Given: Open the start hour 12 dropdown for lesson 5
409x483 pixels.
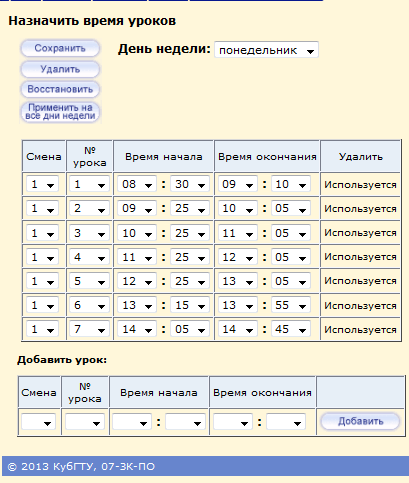Looking at the screenshot, I should (137, 281).
